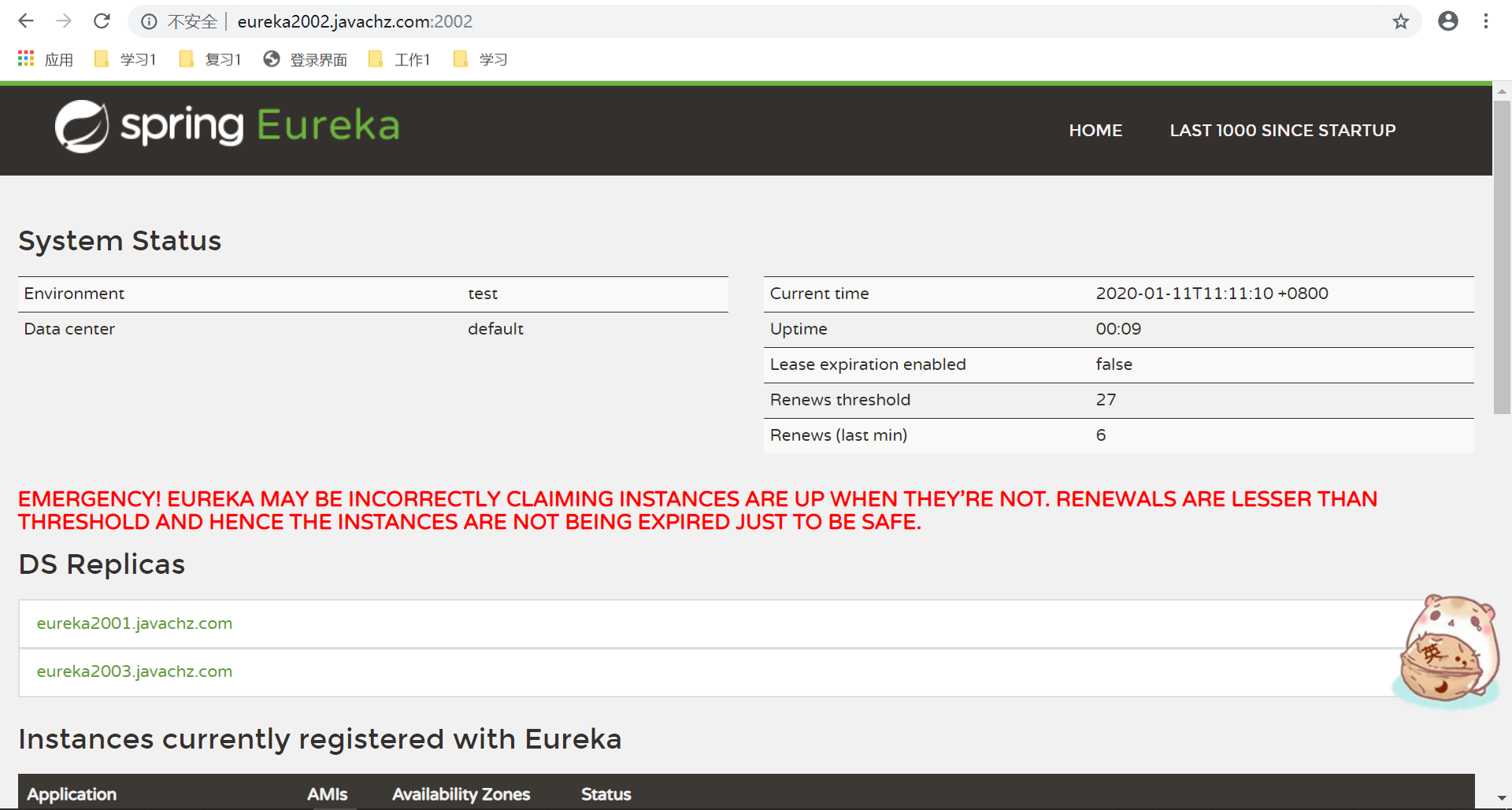
Task: Open the 复习1 bookmark folder
Action: [x=209, y=59]
